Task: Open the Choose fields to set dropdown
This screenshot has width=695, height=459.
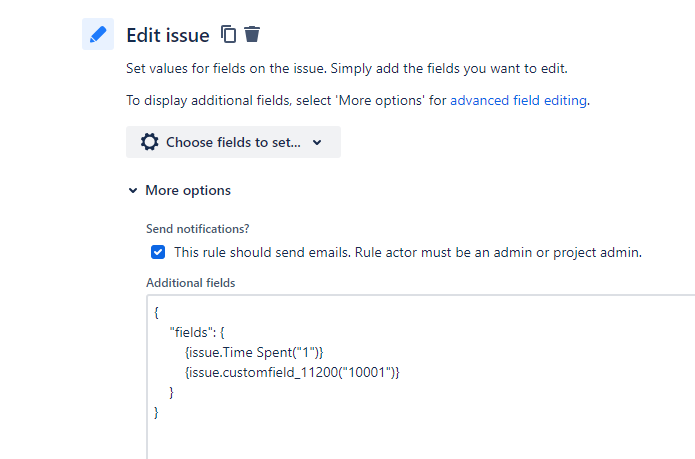Action: [233, 142]
